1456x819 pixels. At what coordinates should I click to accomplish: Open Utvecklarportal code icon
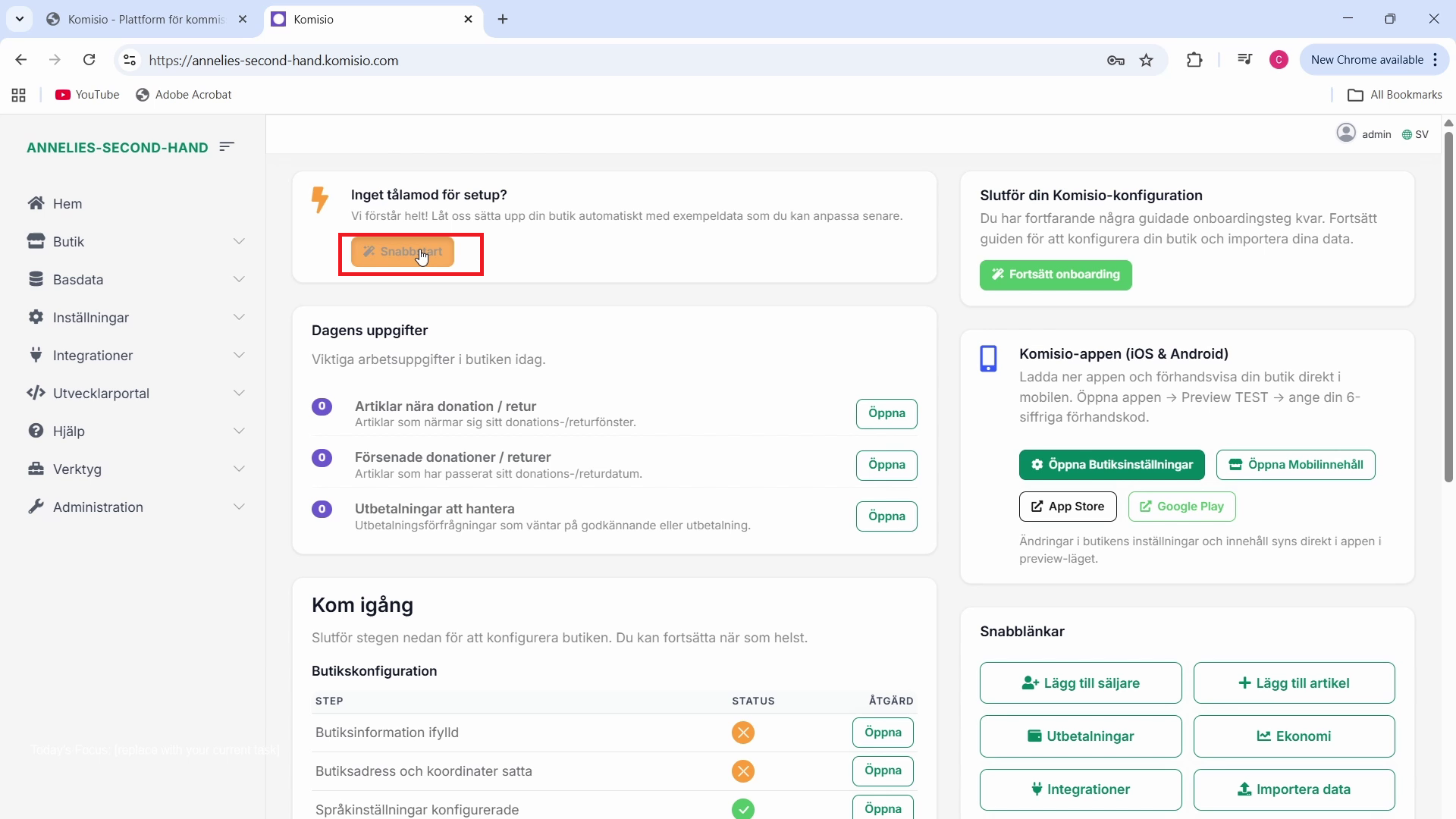pyautogui.click(x=35, y=393)
